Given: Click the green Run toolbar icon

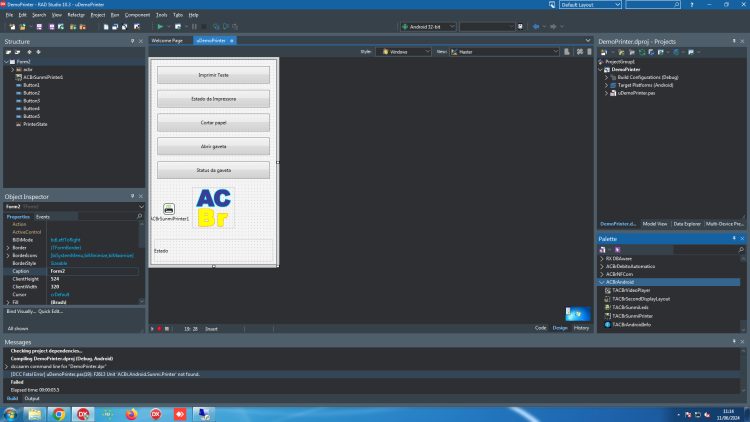Looking at the screenshot, I should pos(160,27).
